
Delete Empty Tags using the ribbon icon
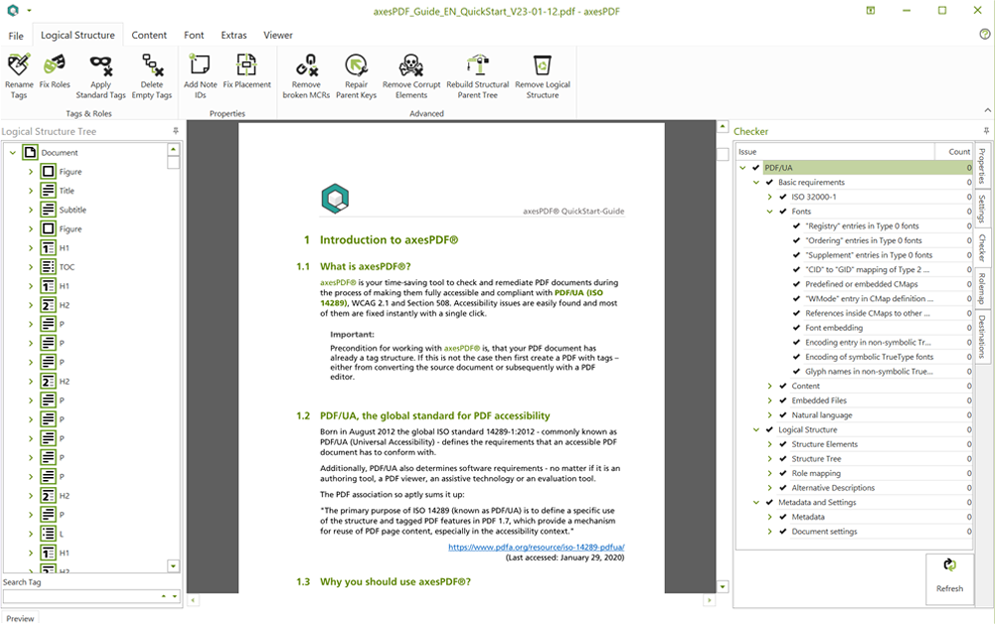point(152,66)
